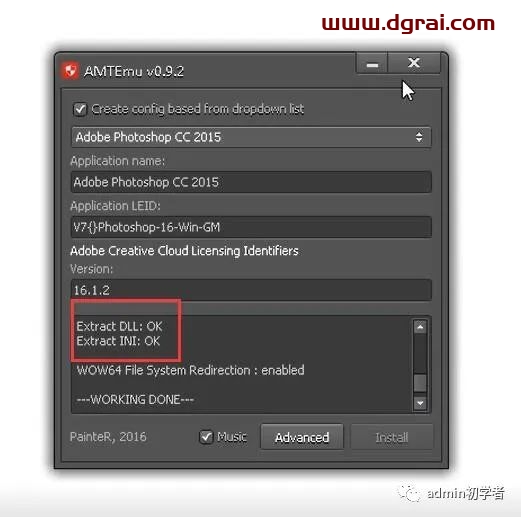Click the Application LEID text field

click(x=251, y=227)
